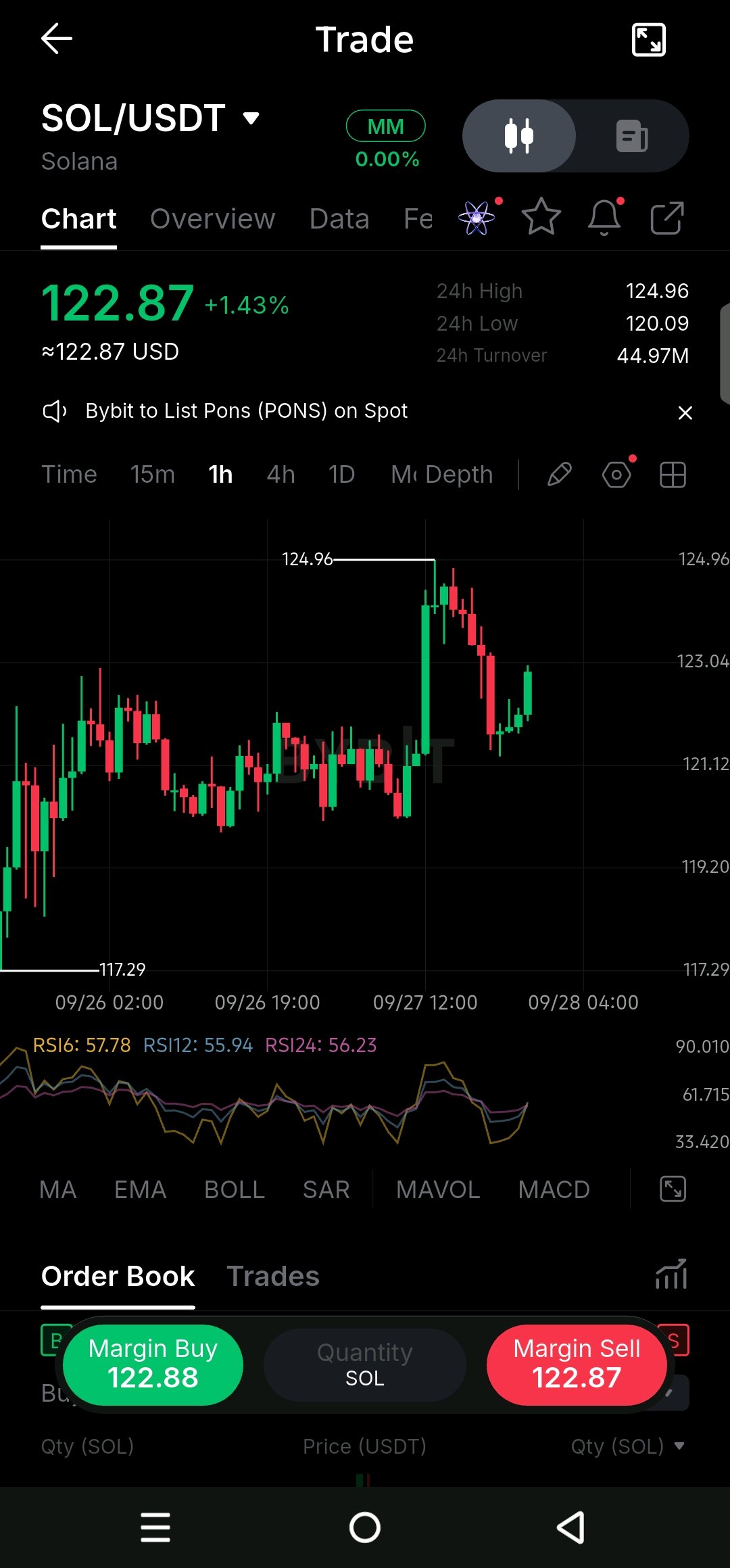Open the chart layout grid icon
The width and height of the screenshot is (730, 1568).
tap(673, 475)
